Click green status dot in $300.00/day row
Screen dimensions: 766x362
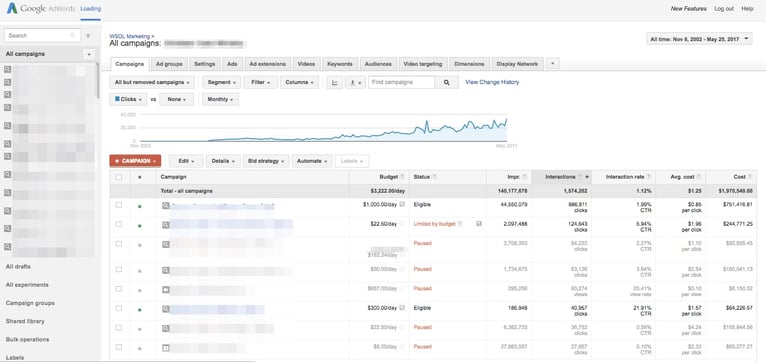coord(140,310)
